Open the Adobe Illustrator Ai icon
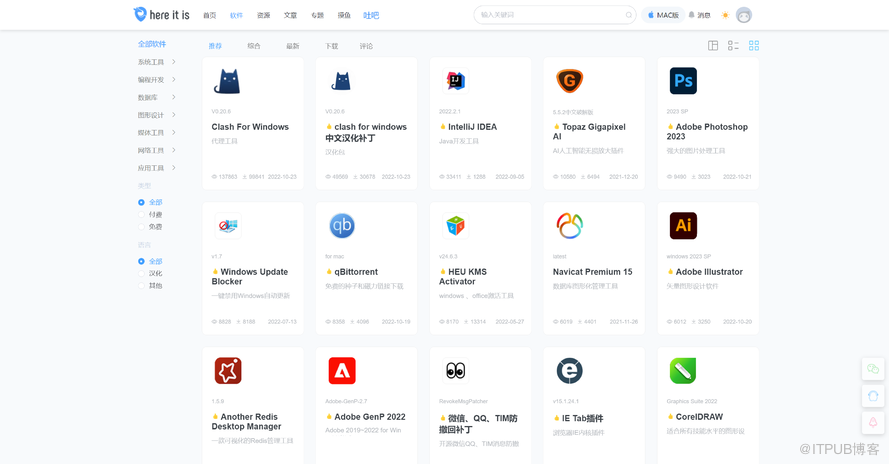Image resolution: width=889 pixels, height=464 pixels. (x=683, y=226)
